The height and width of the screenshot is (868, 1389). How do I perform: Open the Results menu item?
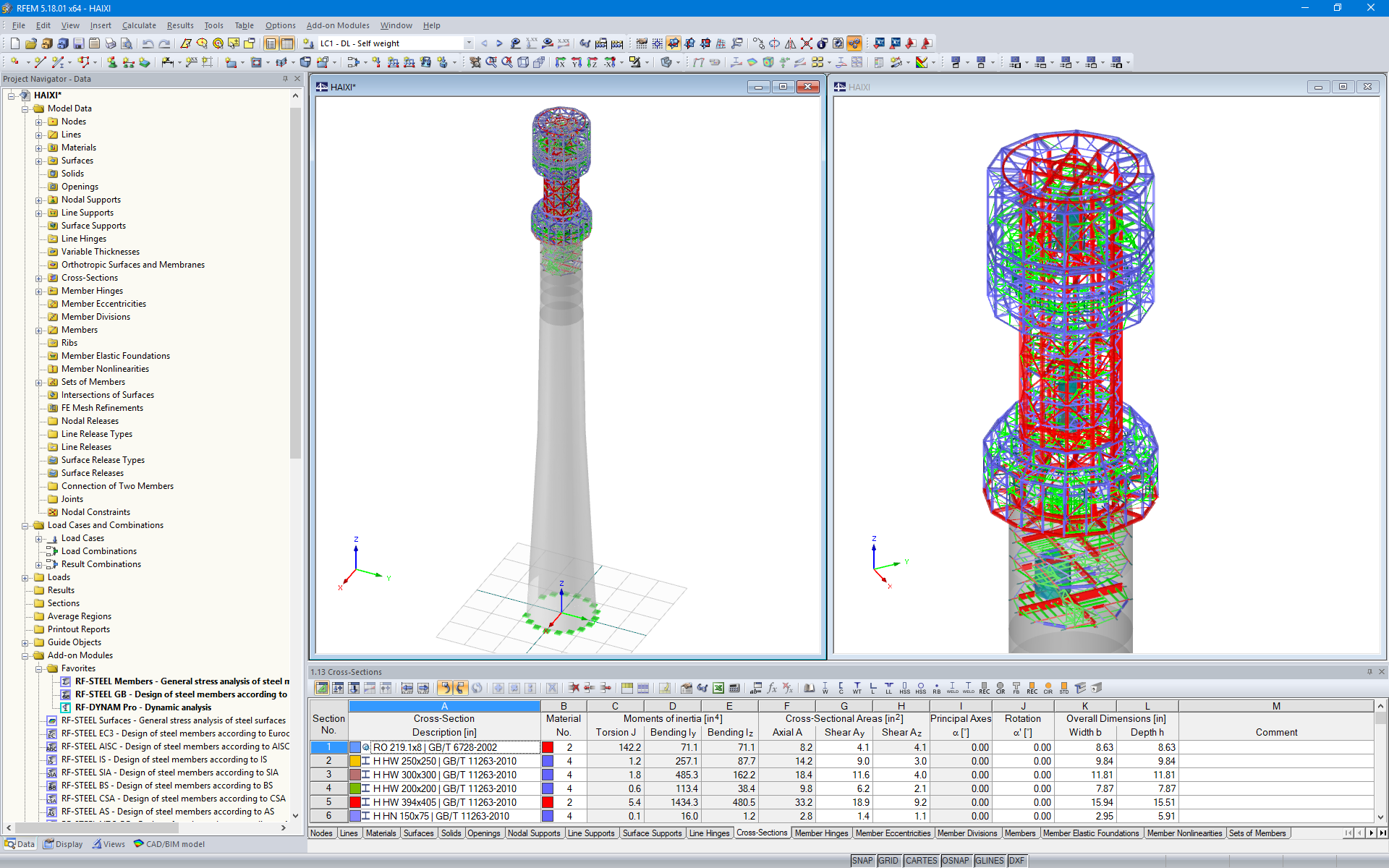179,25
